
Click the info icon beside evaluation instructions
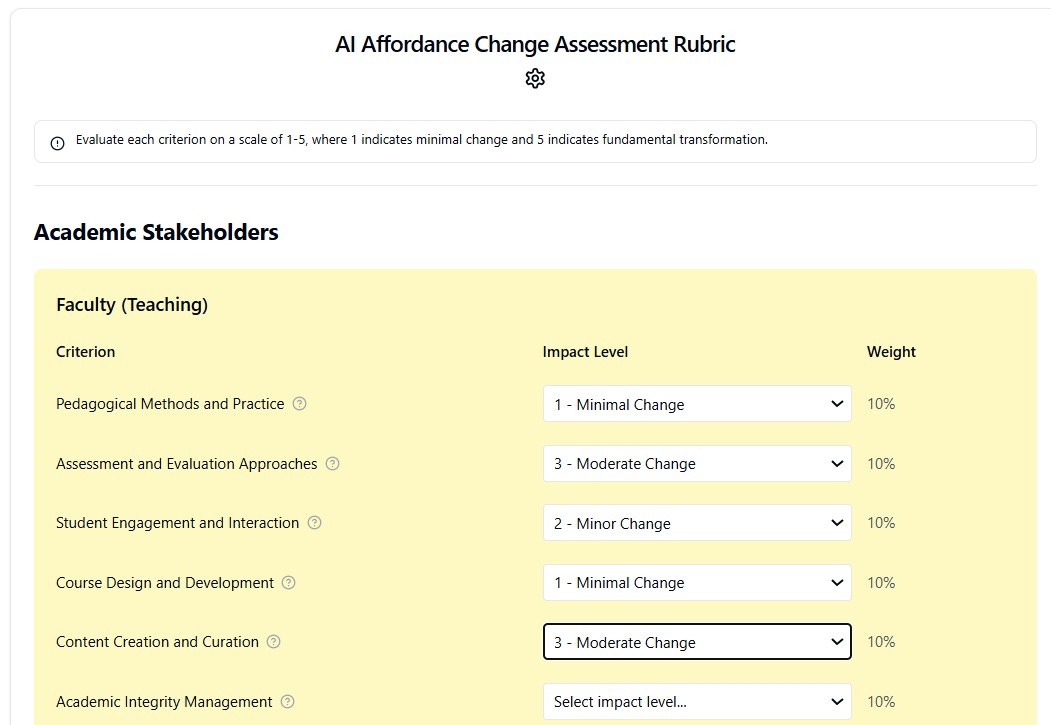(x=58, y=143)
